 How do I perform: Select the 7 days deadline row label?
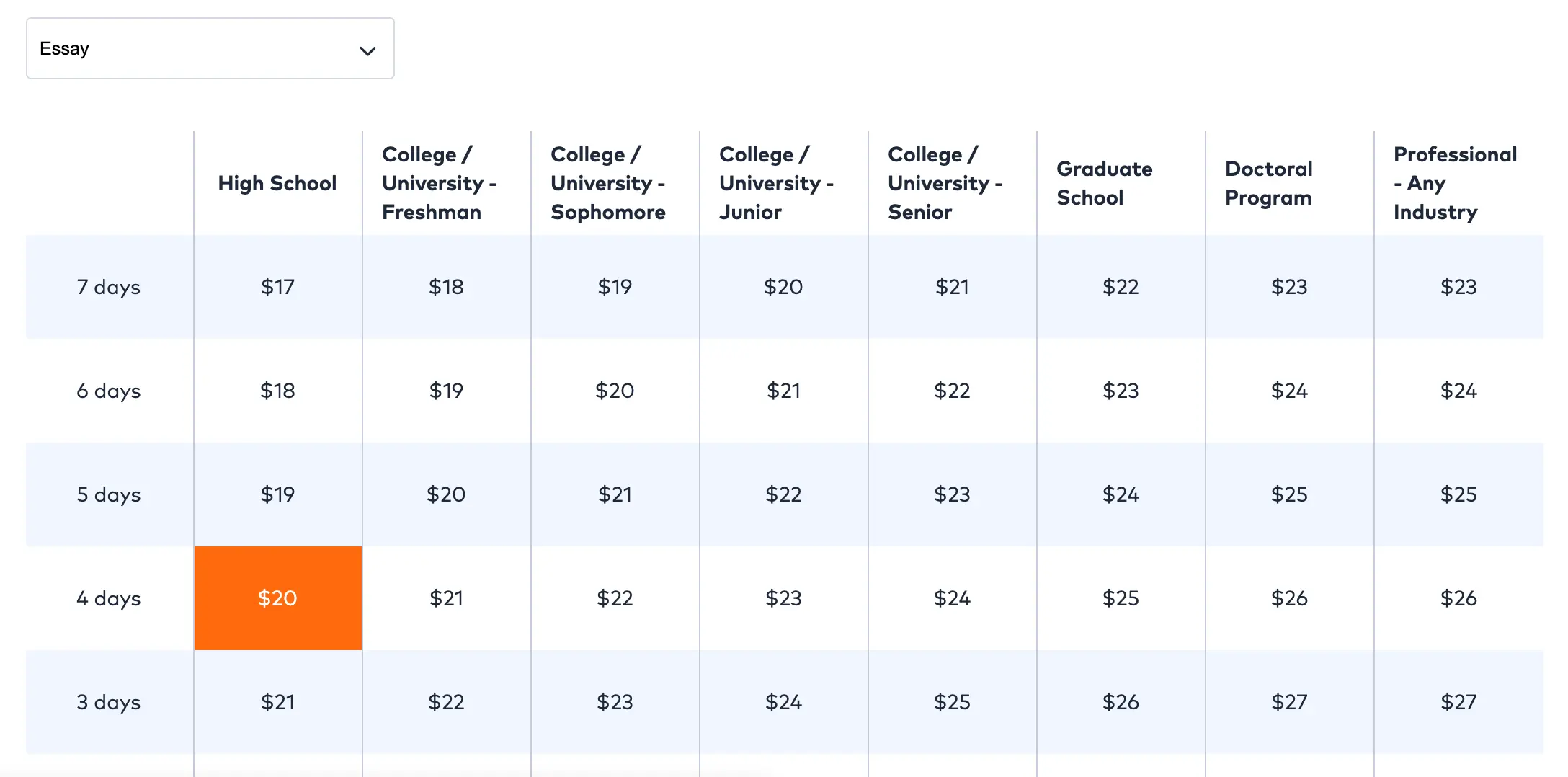pos(109,287)
